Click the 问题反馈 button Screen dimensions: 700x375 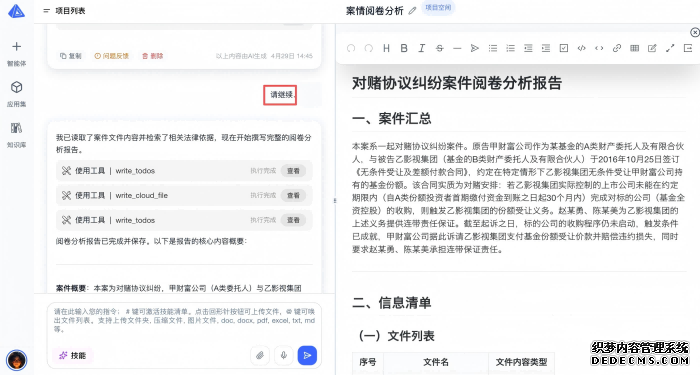(111, 56)
